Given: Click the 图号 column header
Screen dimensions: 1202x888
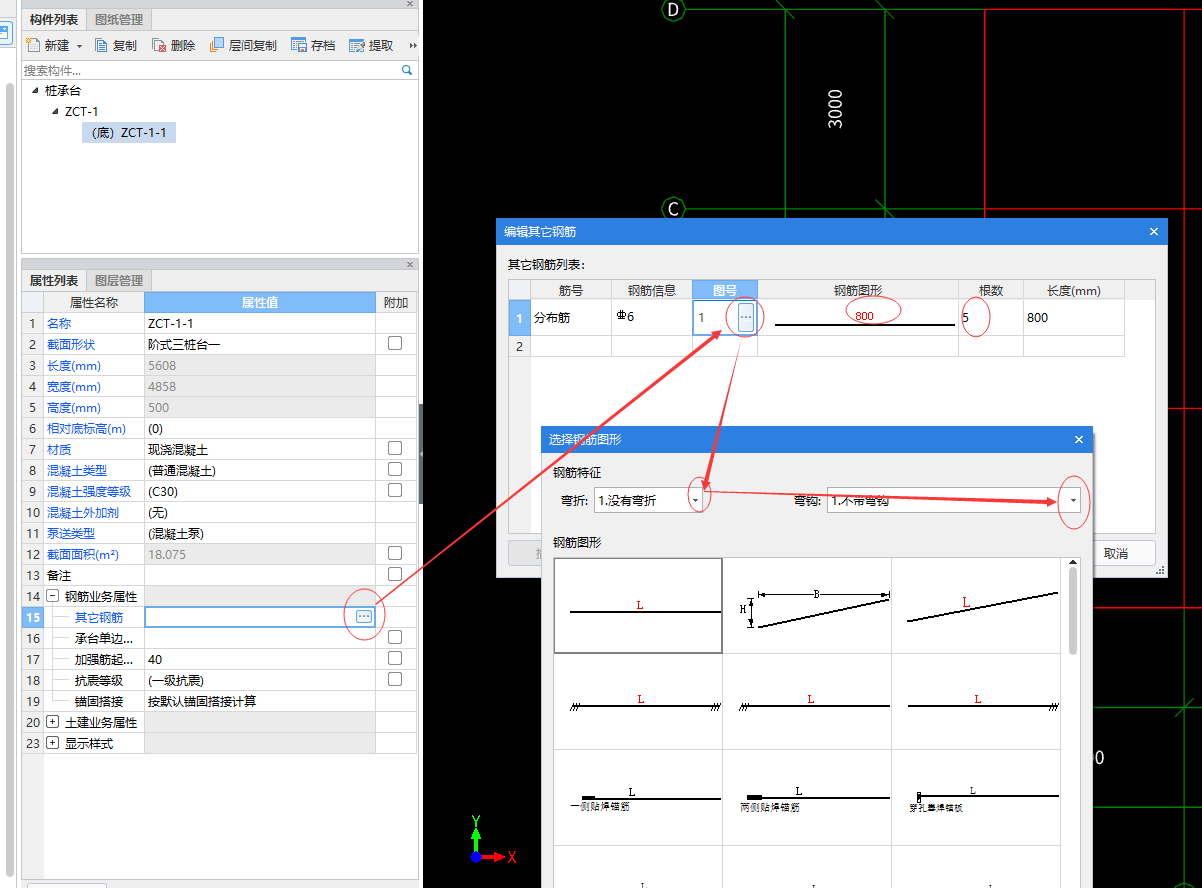Looking at the screenshot, I should [725, 290].
